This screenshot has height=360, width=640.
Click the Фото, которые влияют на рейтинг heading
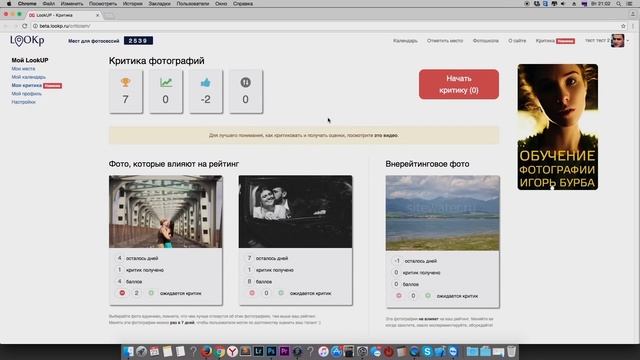174,164
